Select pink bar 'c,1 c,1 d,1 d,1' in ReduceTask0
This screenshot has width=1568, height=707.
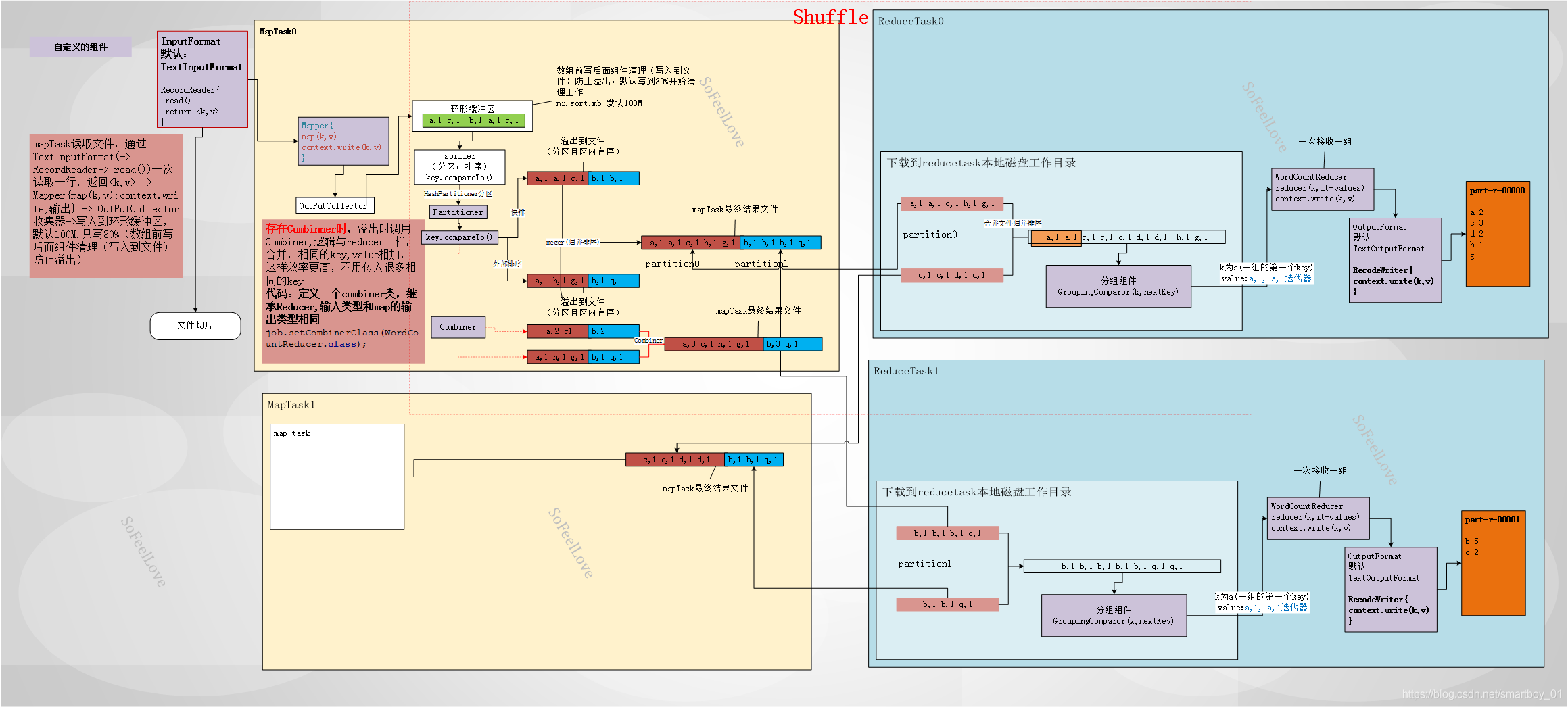tap(952, 275)
